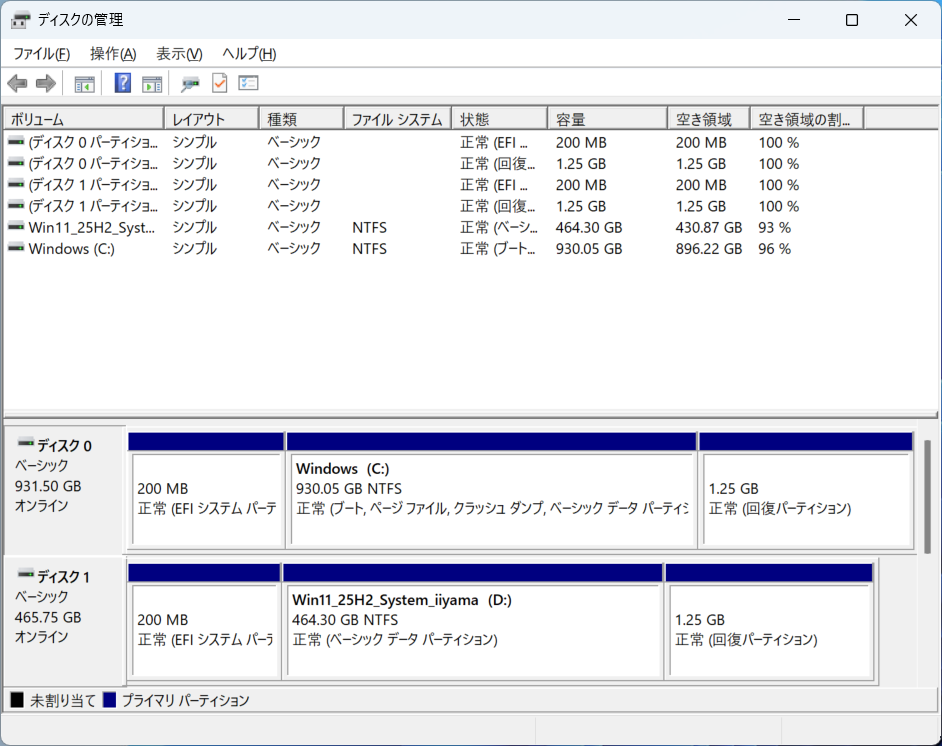Open the view settings checklist icon
The image size is (942, 746).
click(248, 84)
